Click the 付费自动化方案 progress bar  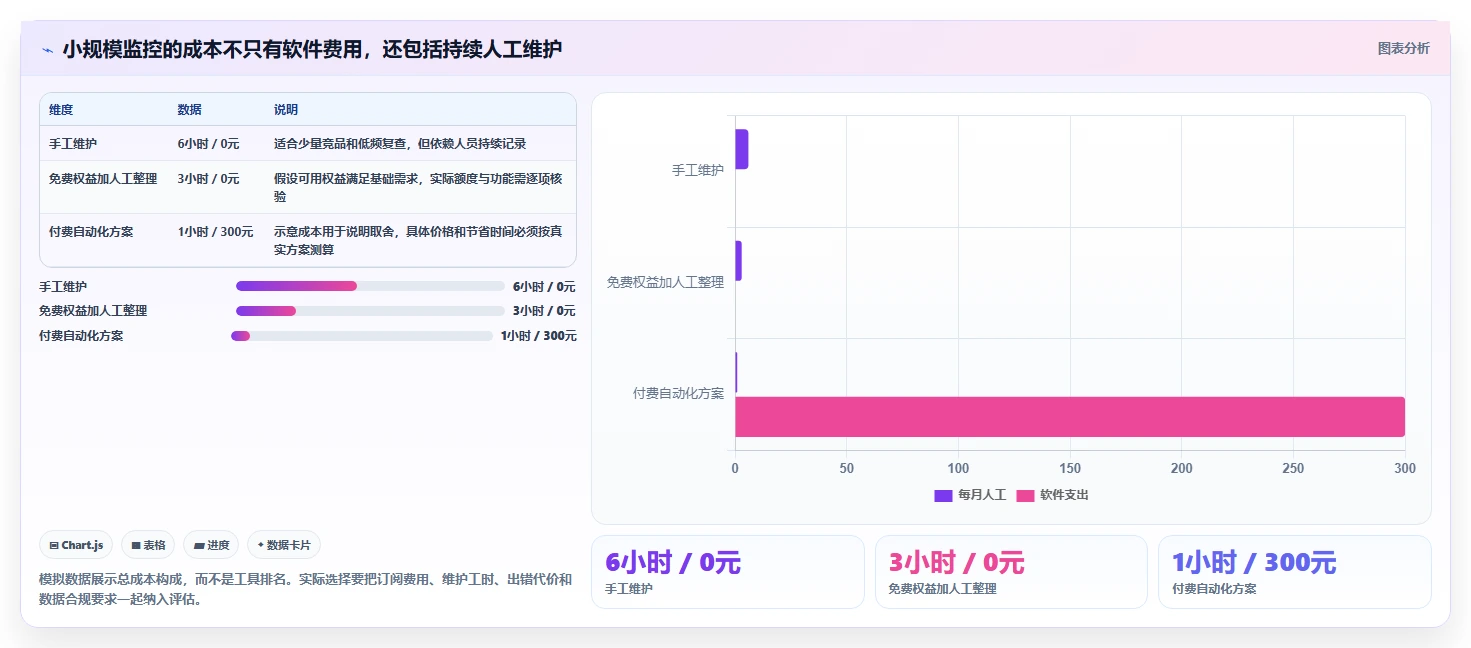(x=362, y=336)
